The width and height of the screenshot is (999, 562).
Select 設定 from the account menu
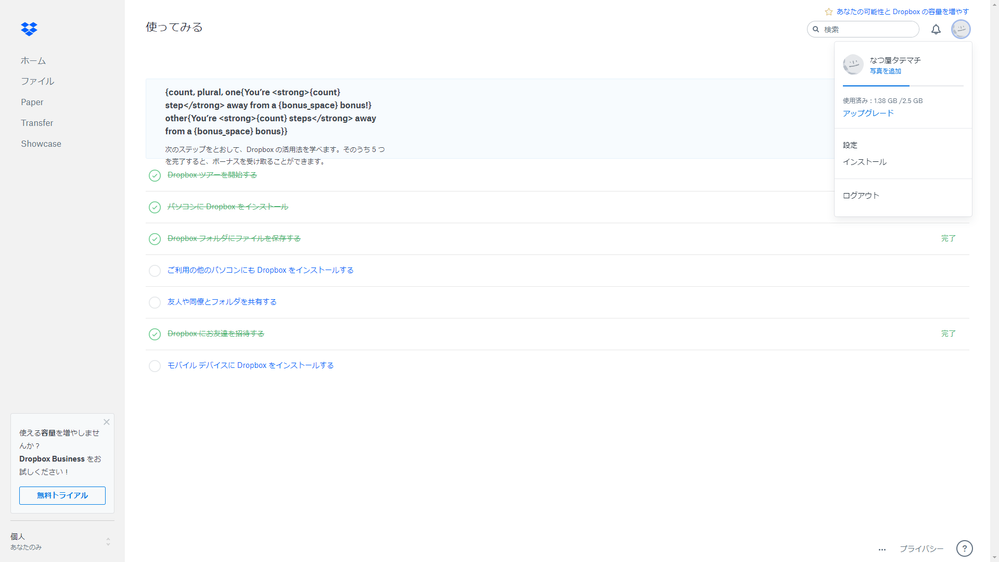[850, 145]
